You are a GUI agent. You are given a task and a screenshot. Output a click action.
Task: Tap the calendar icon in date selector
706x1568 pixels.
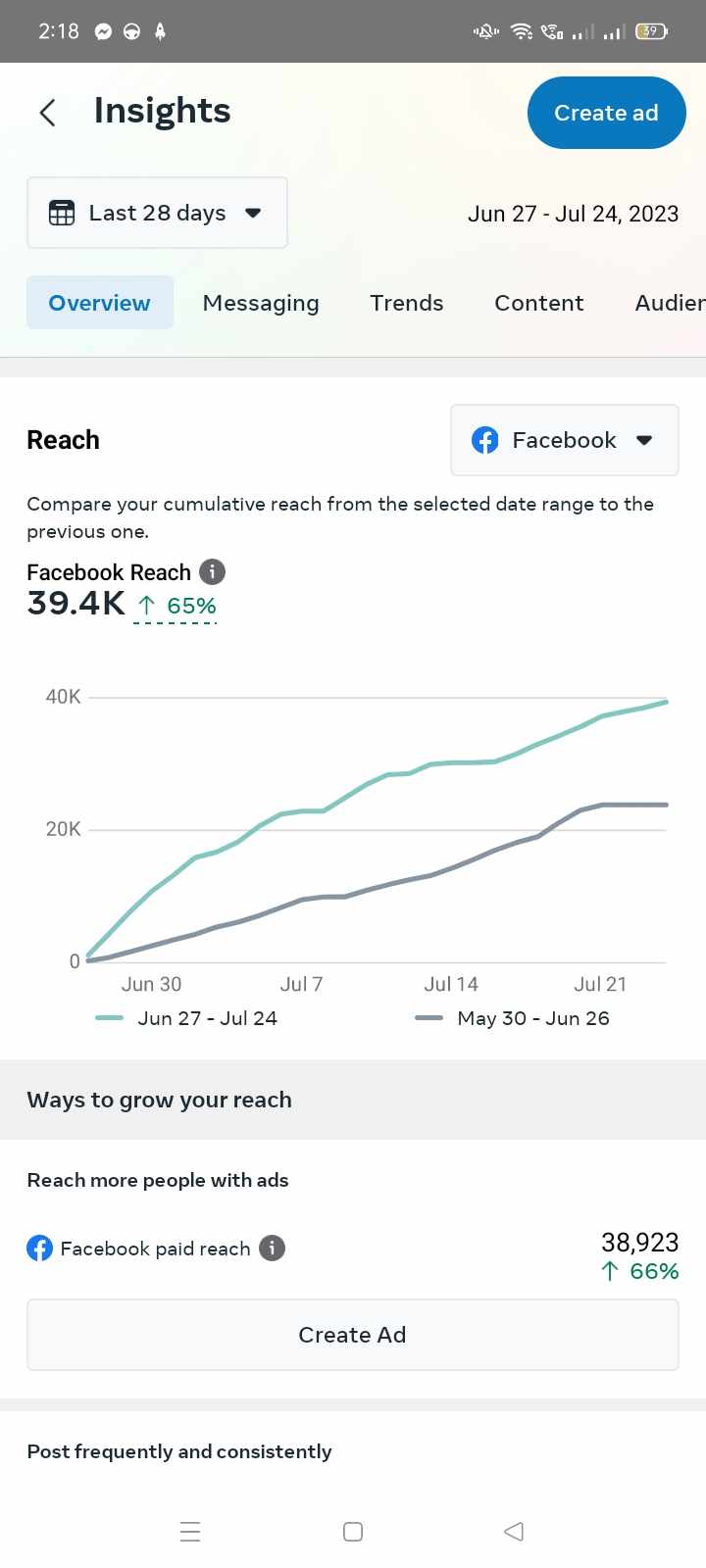62,213
